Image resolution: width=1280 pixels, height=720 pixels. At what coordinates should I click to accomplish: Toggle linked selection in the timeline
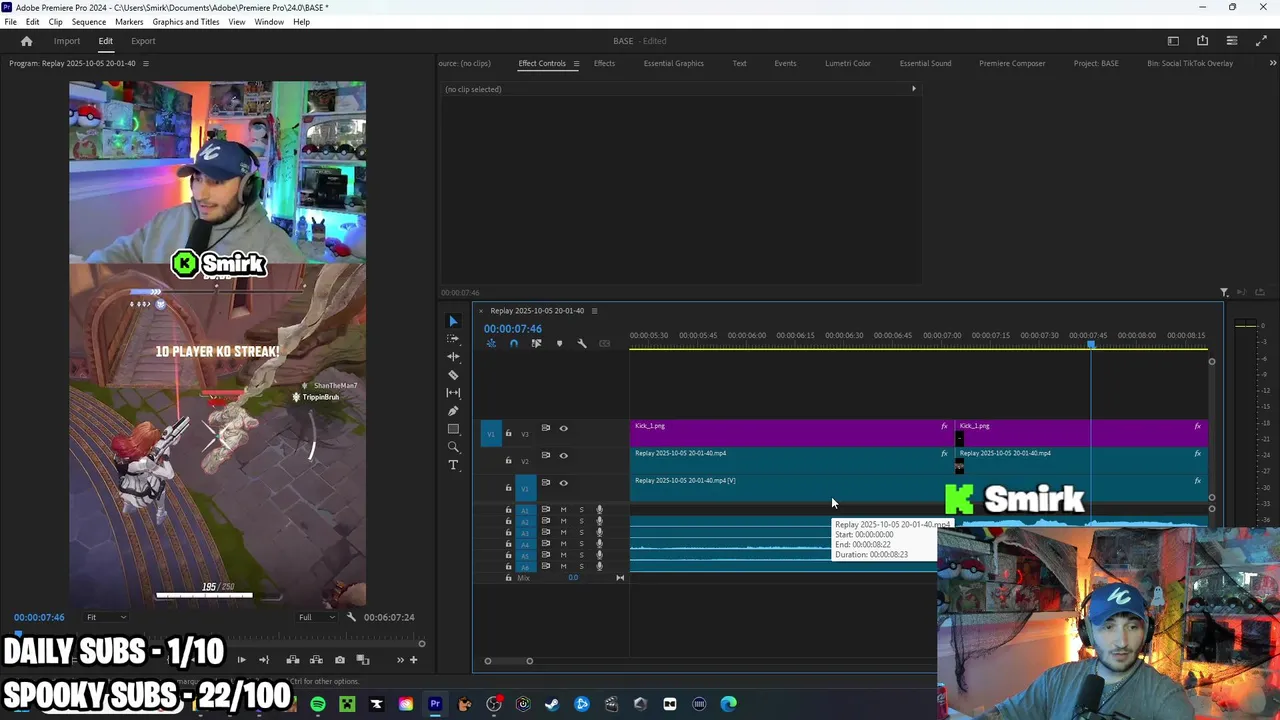point(536,344)
